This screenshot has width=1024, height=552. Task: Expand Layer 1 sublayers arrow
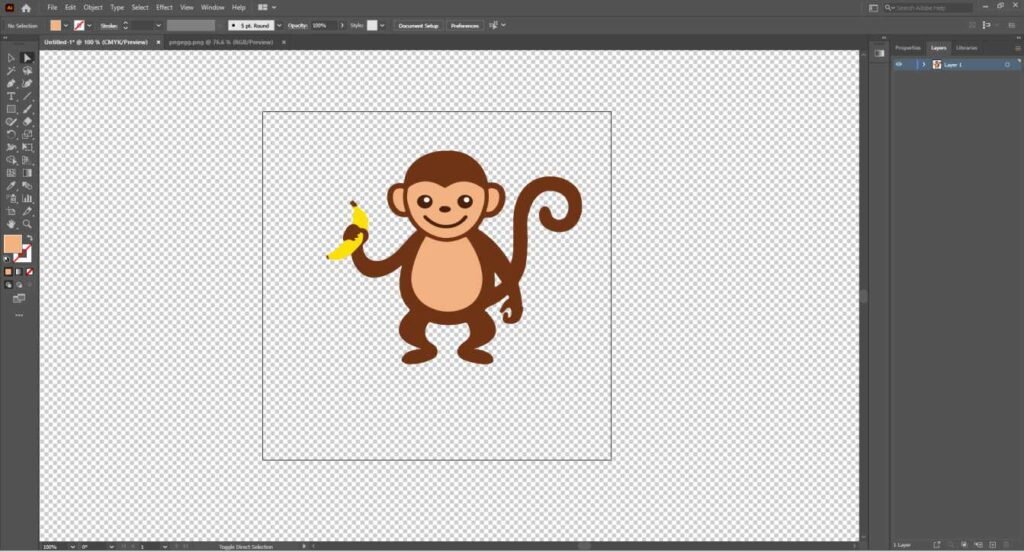(923, 65)
